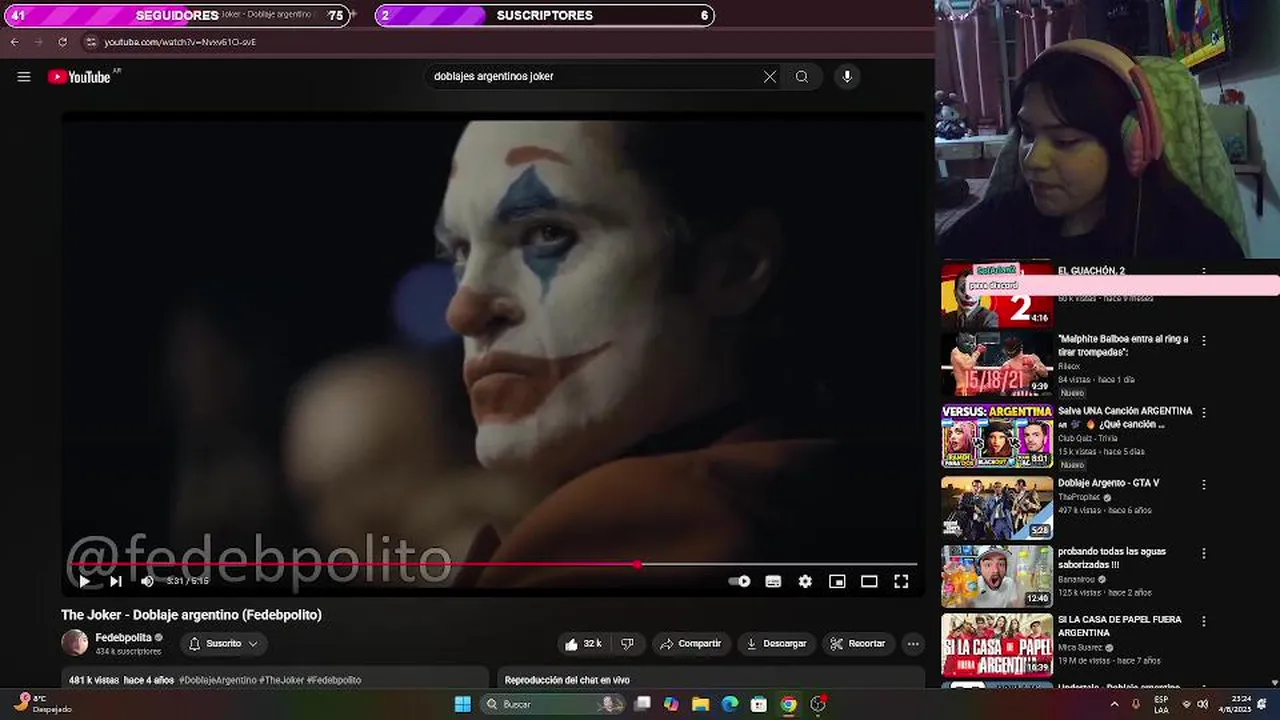
Task: Toggle theater mode
Action: tap(869, 581)
